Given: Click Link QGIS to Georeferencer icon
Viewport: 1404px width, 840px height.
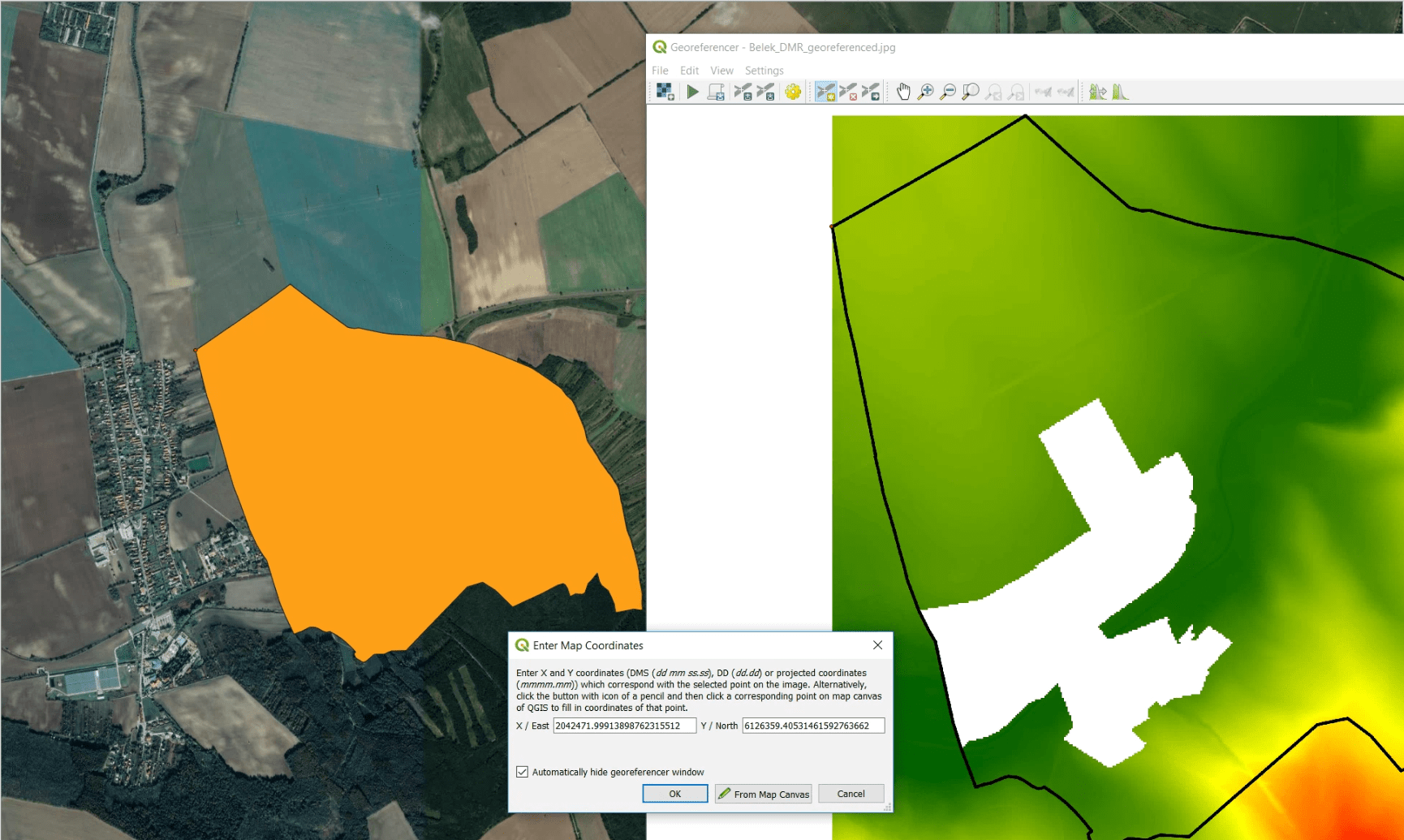Looking at the screenshot, I should (1066, 92).
